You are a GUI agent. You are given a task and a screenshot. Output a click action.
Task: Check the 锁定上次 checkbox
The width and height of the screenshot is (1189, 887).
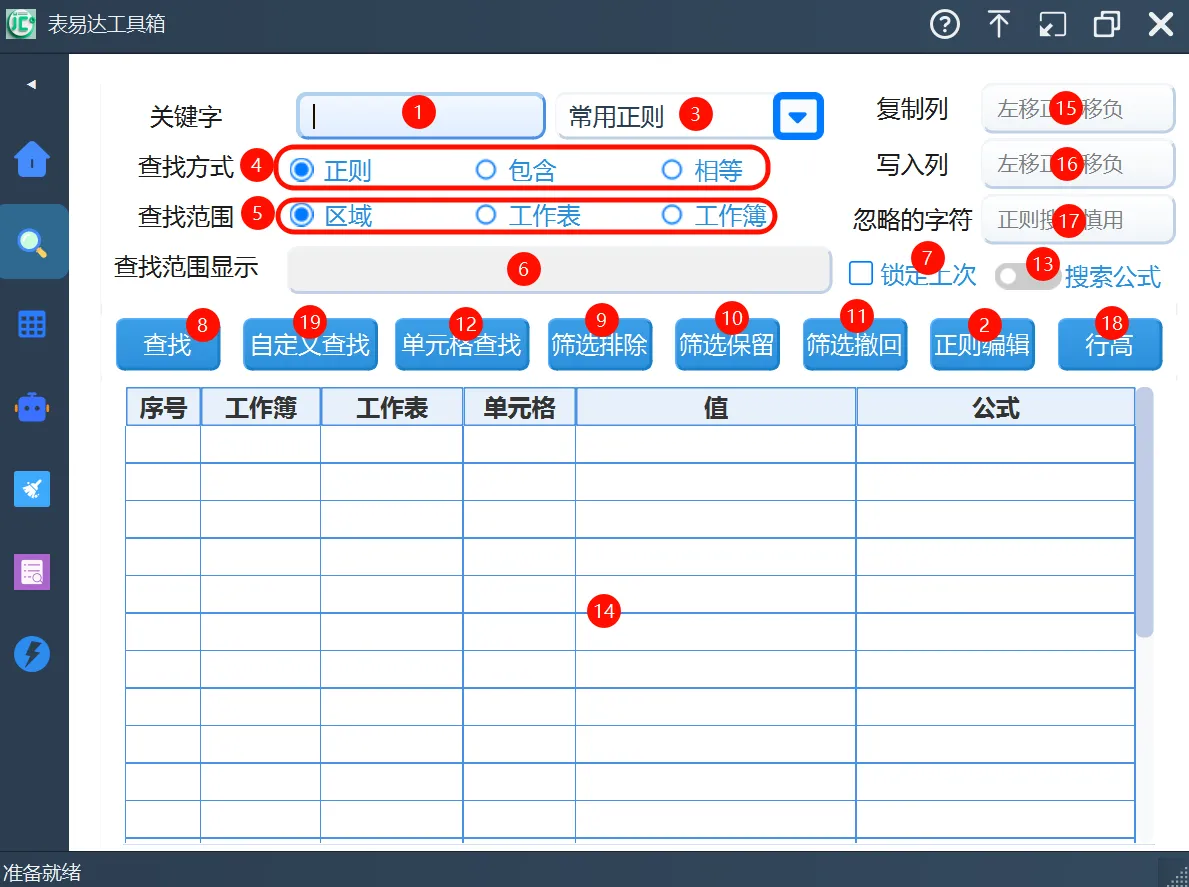pyautogui.click(x=861, y=273)
